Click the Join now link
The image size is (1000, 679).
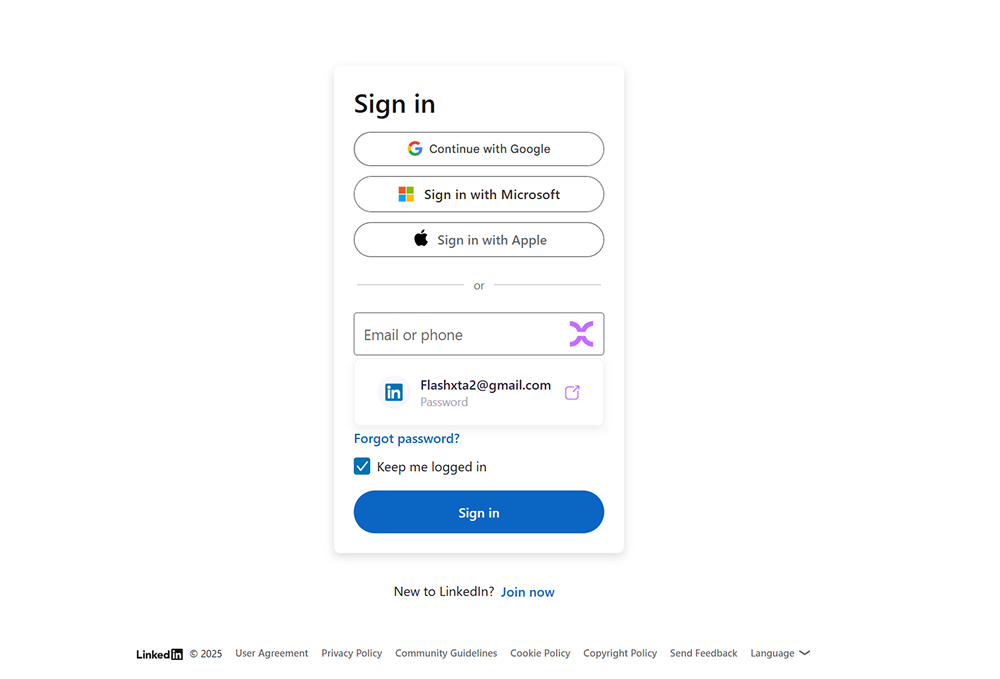tap(527, 592)
